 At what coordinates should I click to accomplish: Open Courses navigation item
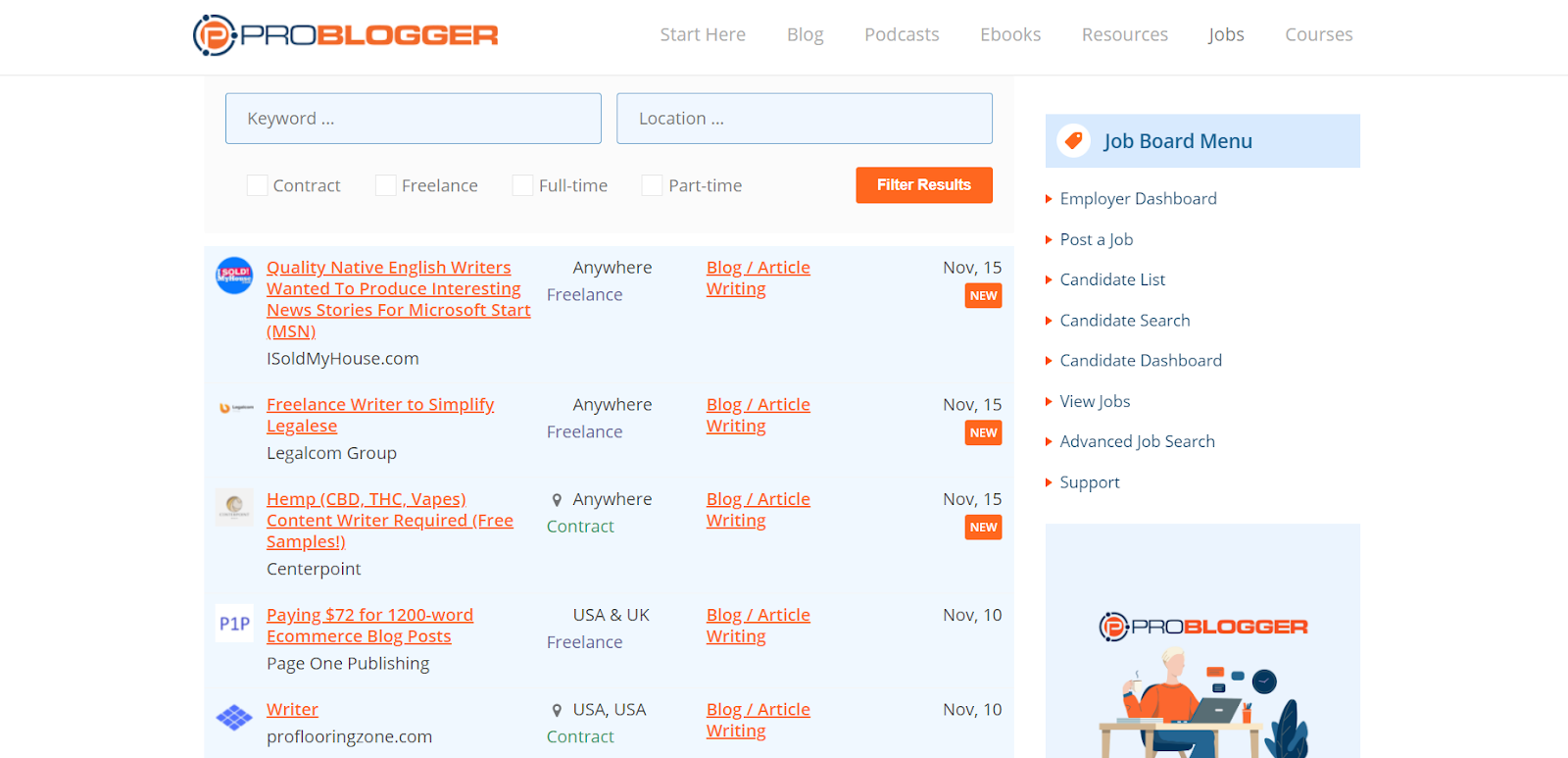pyautogui.click(x=1319, y=34)
